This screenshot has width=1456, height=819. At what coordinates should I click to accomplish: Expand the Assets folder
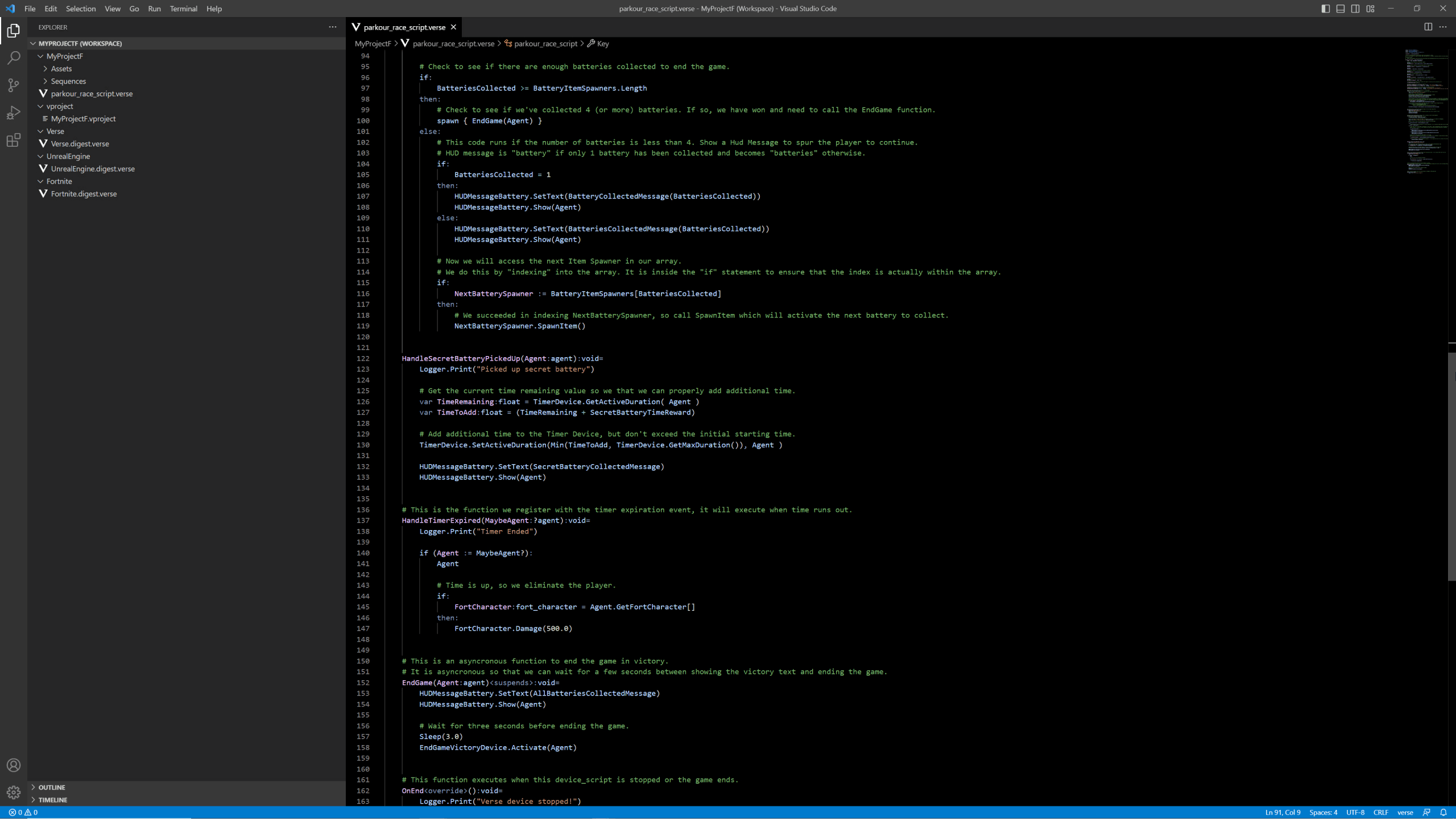(61, 69)
